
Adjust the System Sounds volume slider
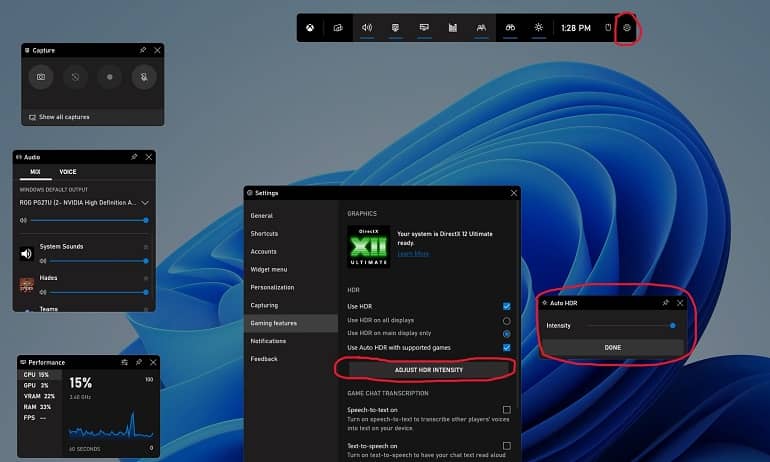[99, 261]
